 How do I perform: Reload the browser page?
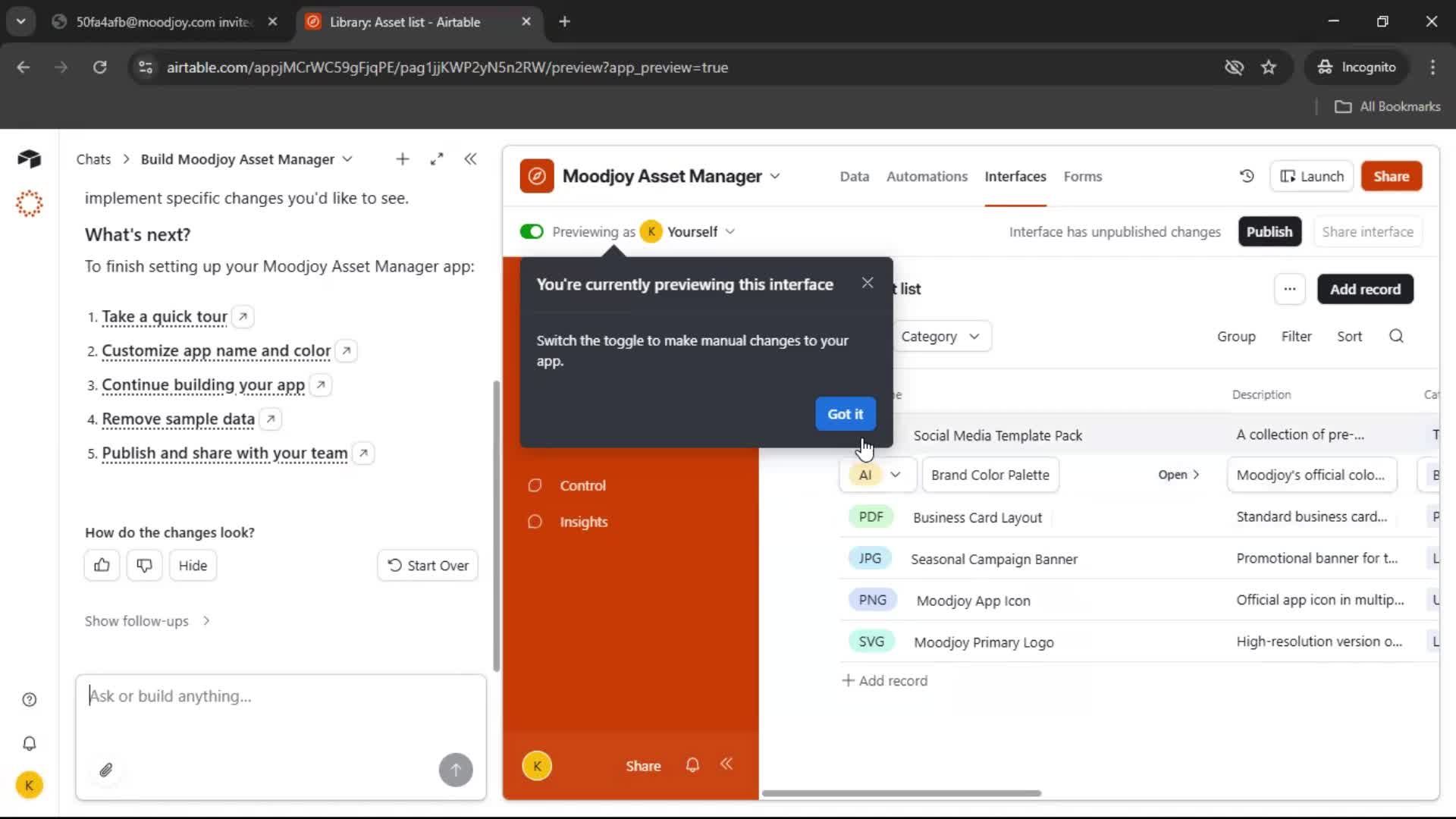pyautogui.click(x=99, y=67)
